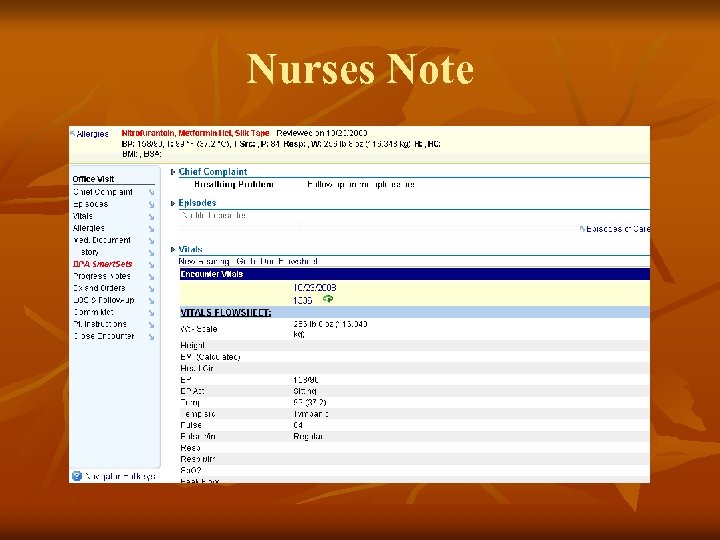
Task: Click the red allergy list Nitrofurantoin, Metformin Hcl, Silk Tape
Action: point(195,133)
